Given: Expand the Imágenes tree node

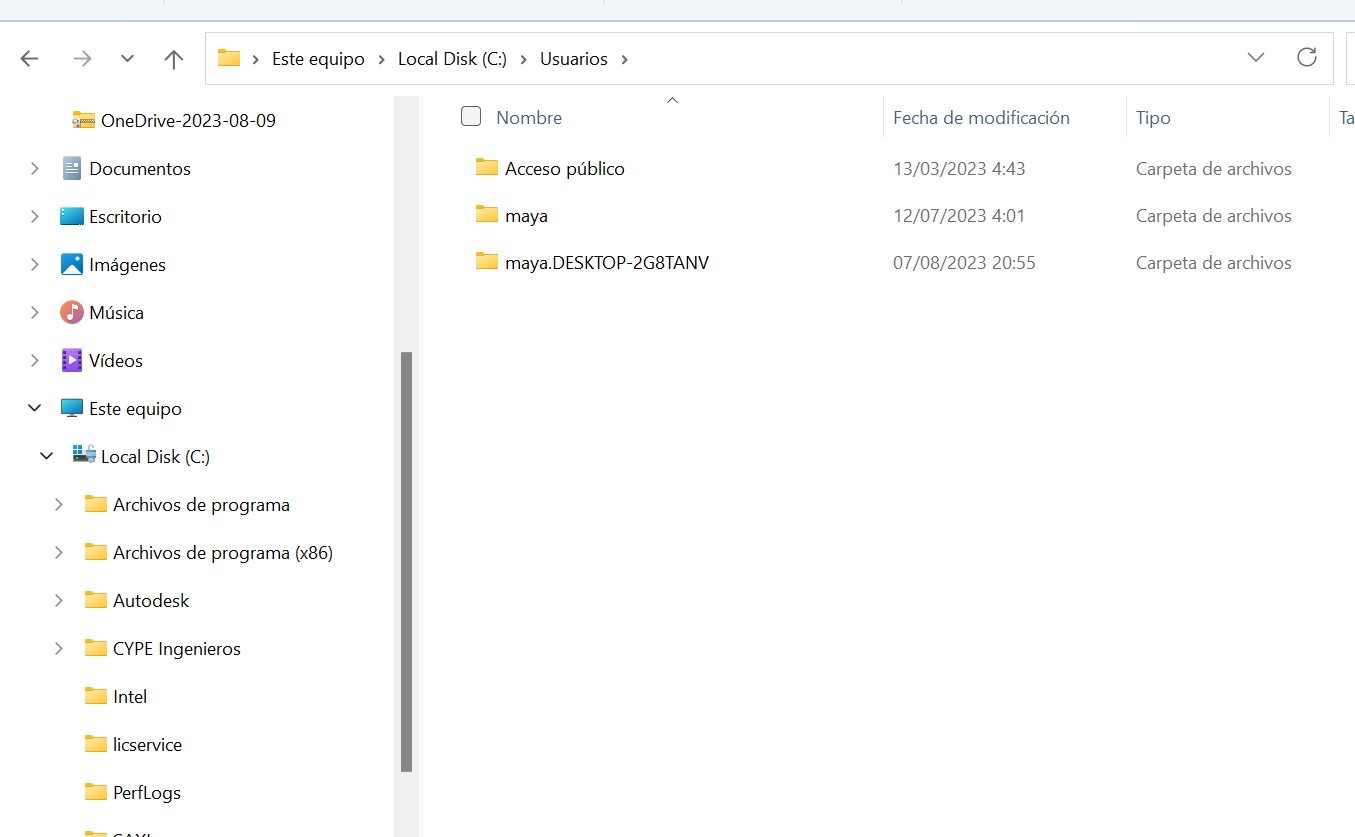Looking at the screenshot, I should [35, 265].
